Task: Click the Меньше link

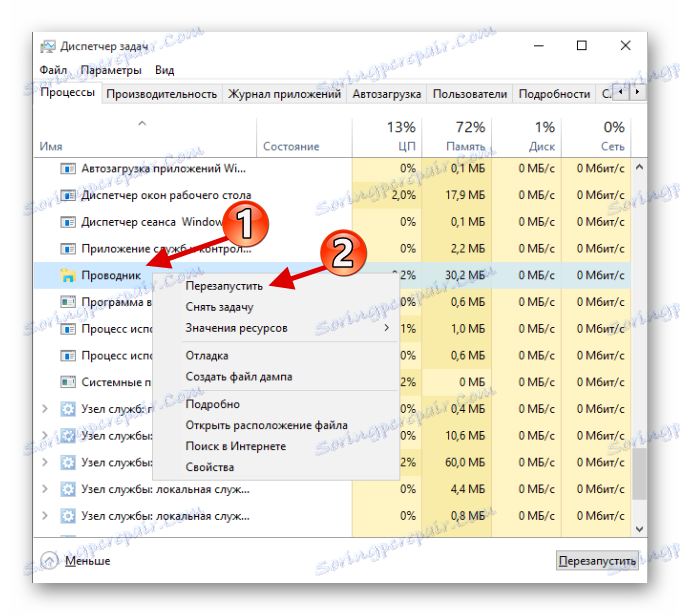Action: coord(88,561)
